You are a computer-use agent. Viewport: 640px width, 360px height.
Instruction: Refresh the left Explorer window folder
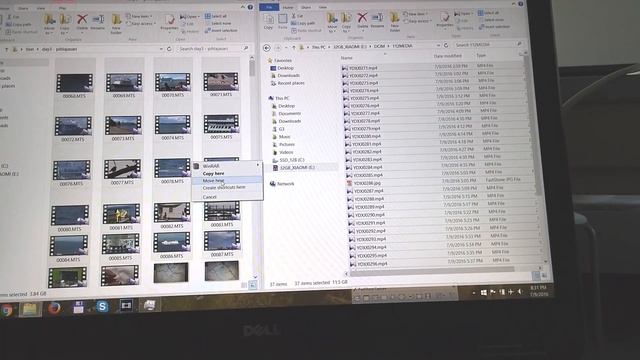click(x=169, y=49)
